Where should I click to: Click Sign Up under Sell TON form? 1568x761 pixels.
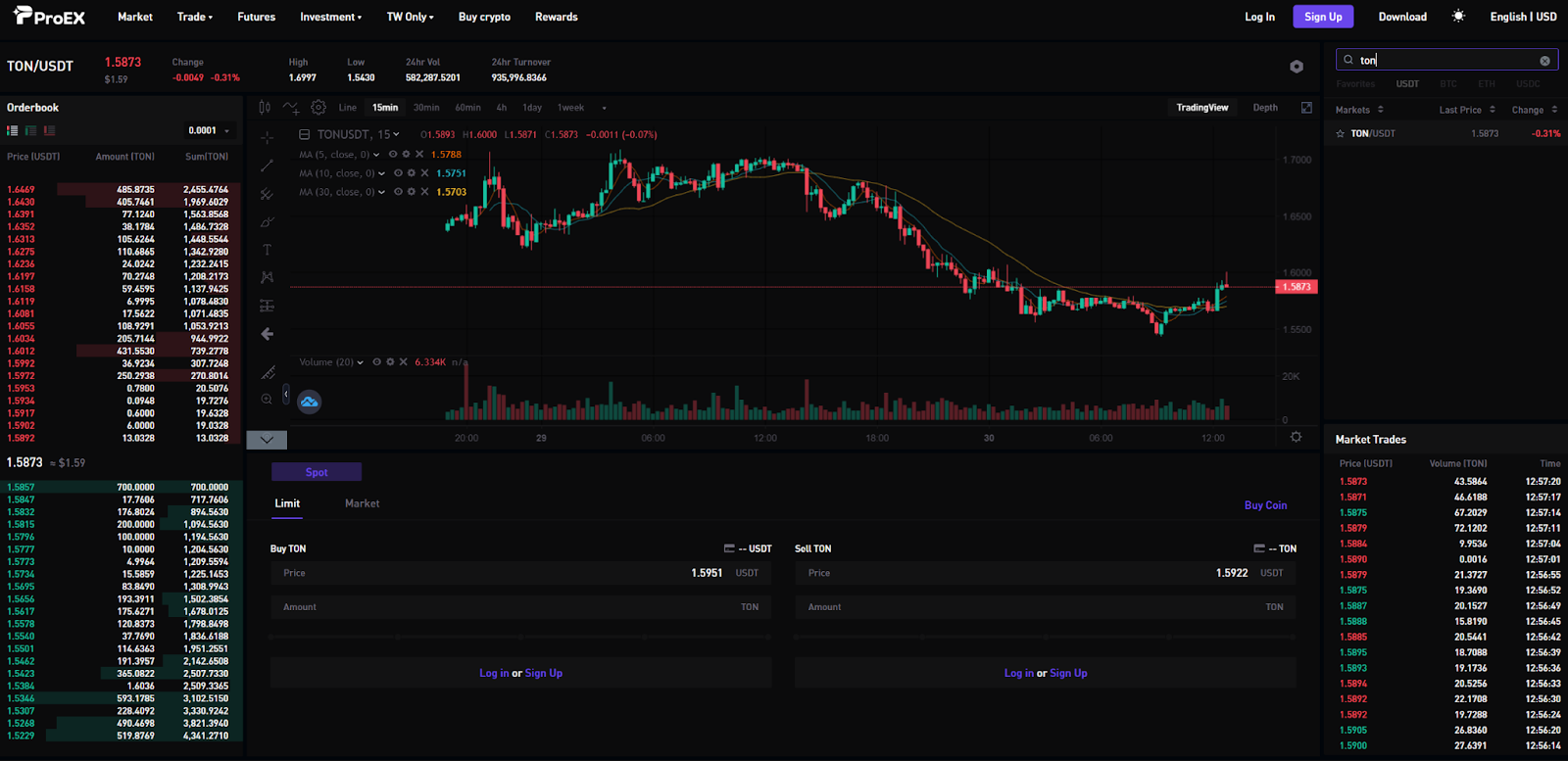[1068, 673]
